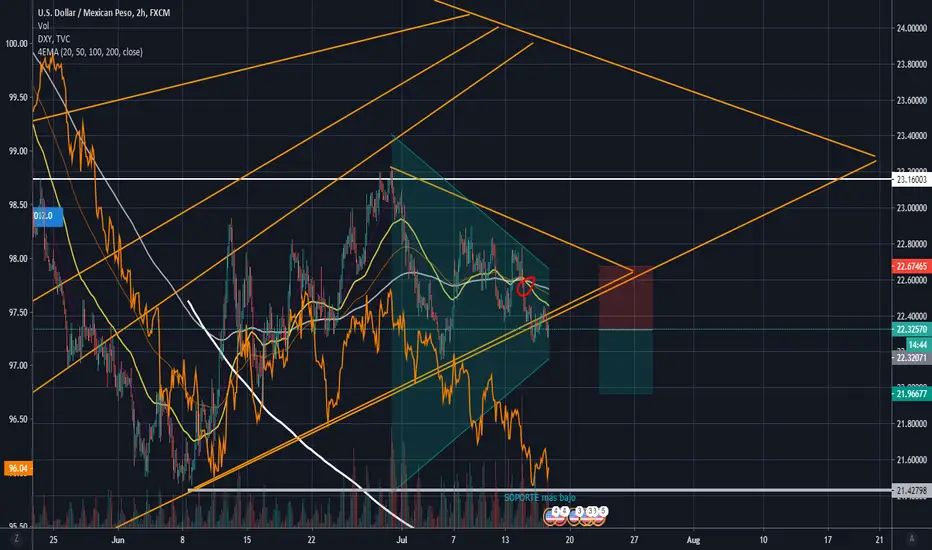Select the red ellipse drawing on the EMAs
This screenshot has width=932, height=550.
click(x=525, y=286)
